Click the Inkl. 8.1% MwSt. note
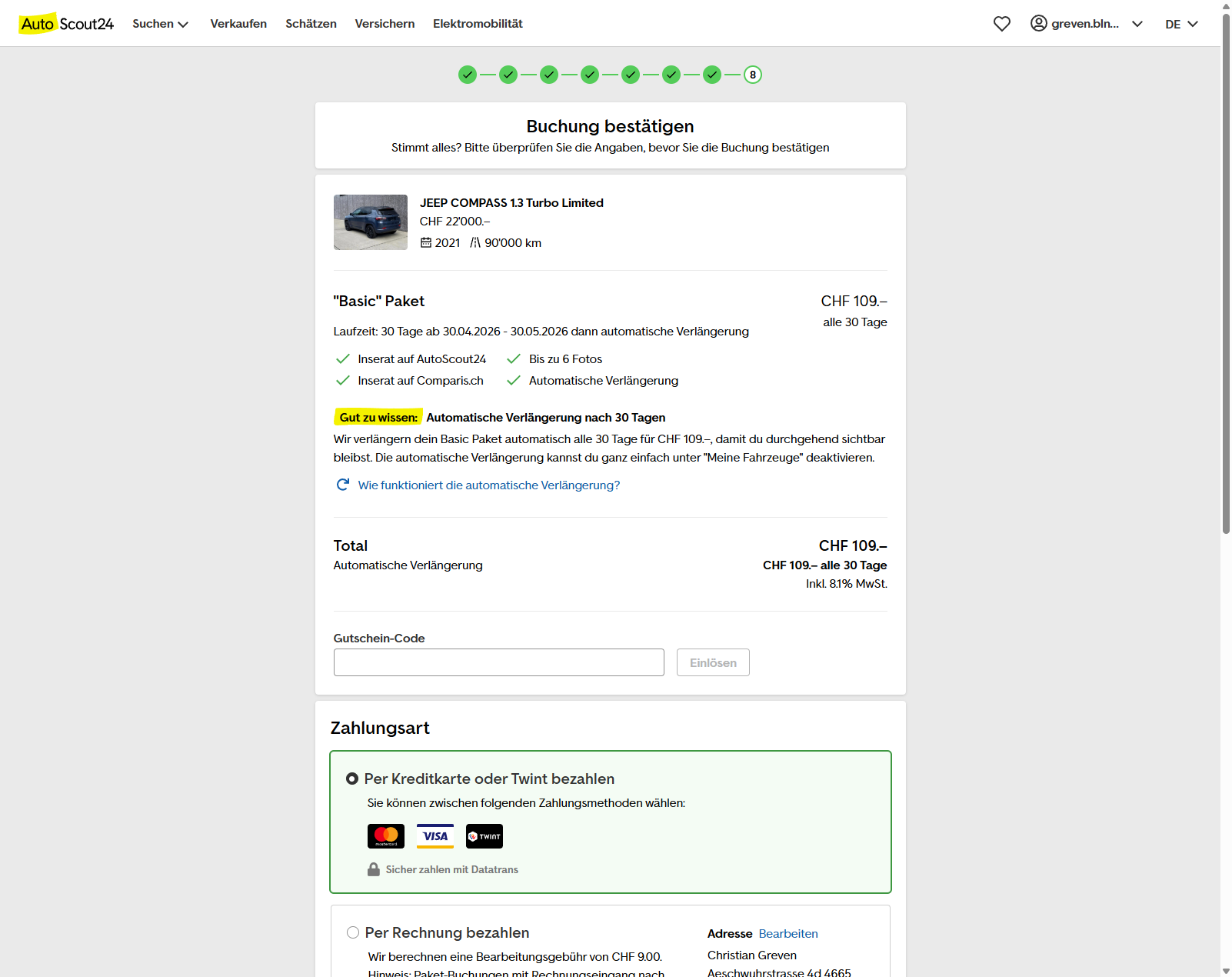The image size is (1232, 977). (847, 583)
